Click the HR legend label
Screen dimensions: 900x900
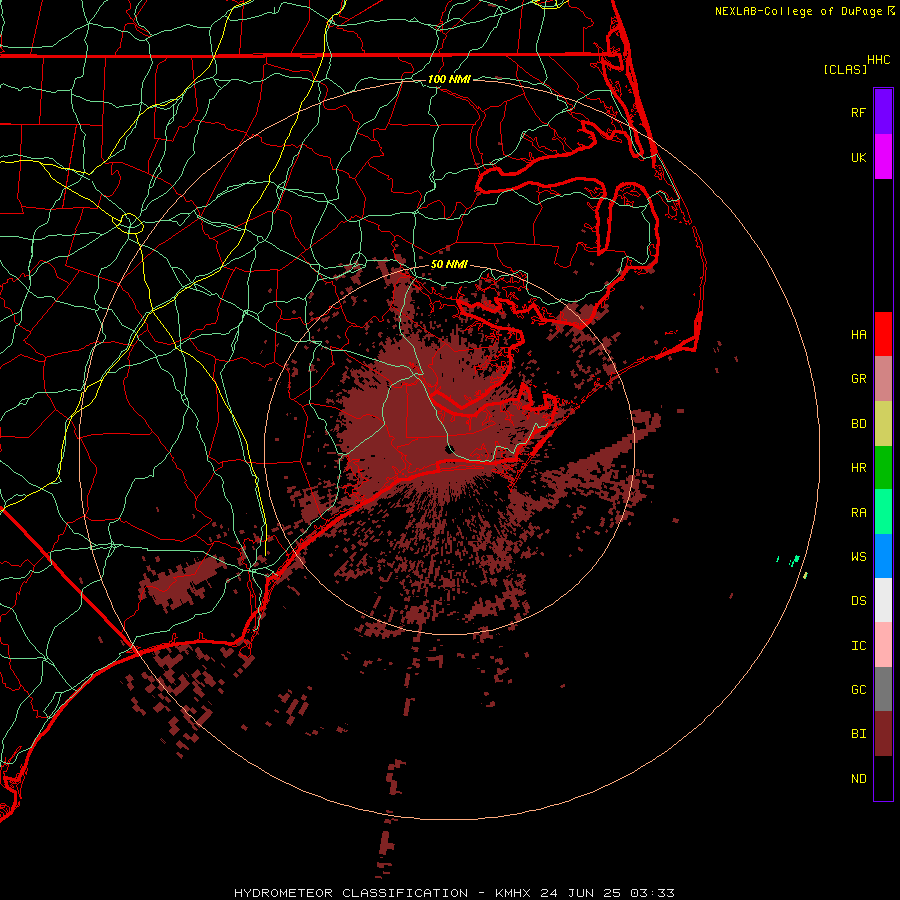[859, 468]
